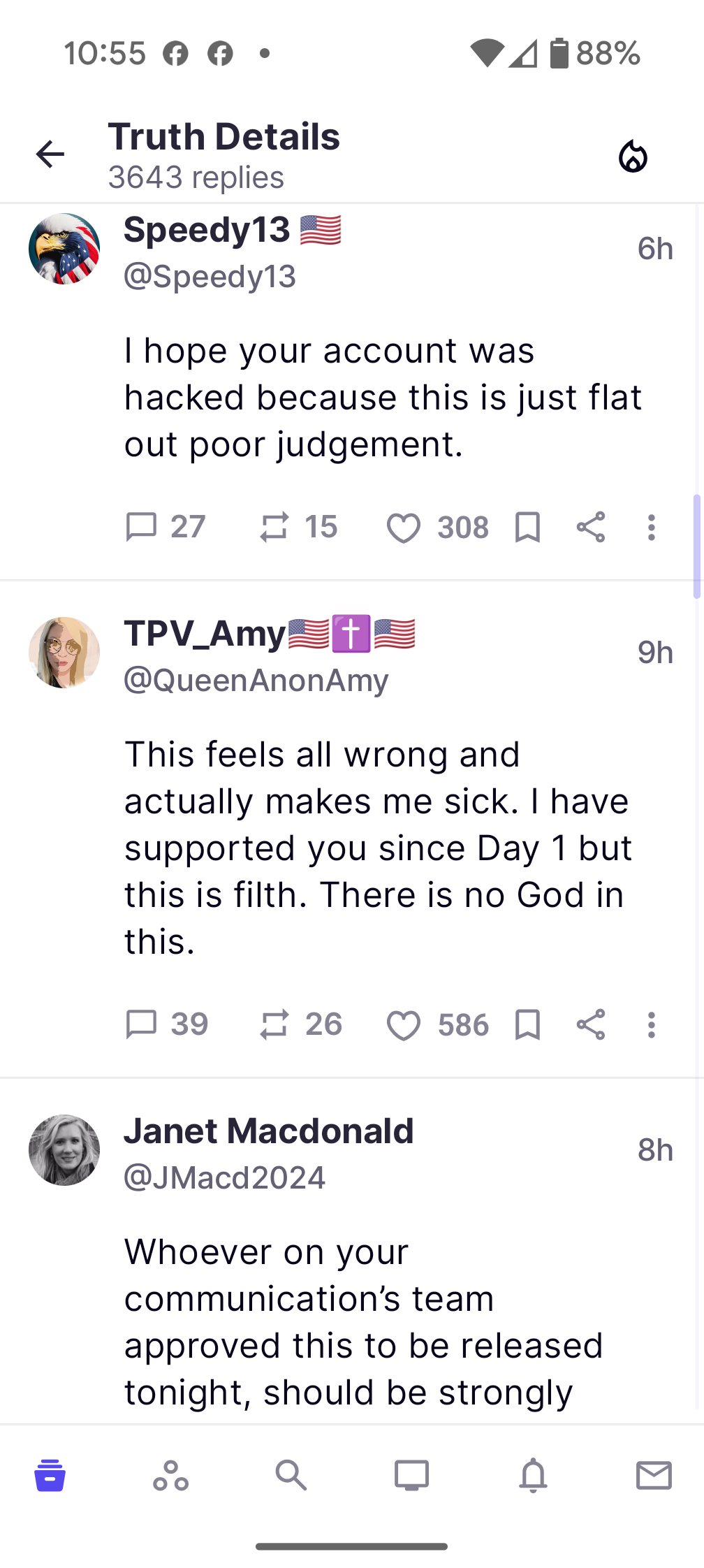Bookmark Speedy13's reply
Screen dimensions: 704x1568
(x=527, y=527)
